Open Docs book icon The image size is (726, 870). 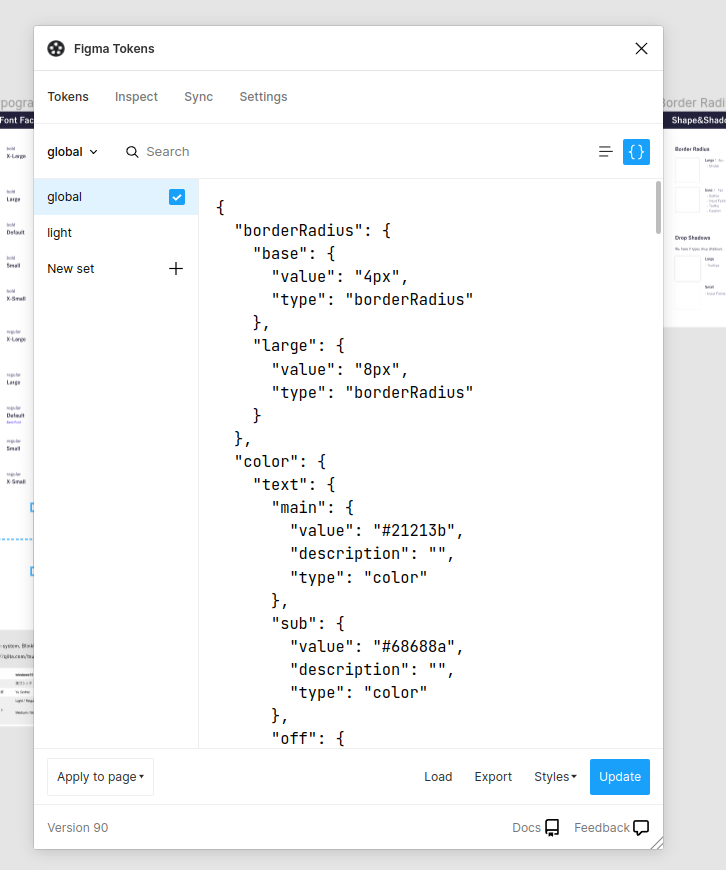point(552,828)
